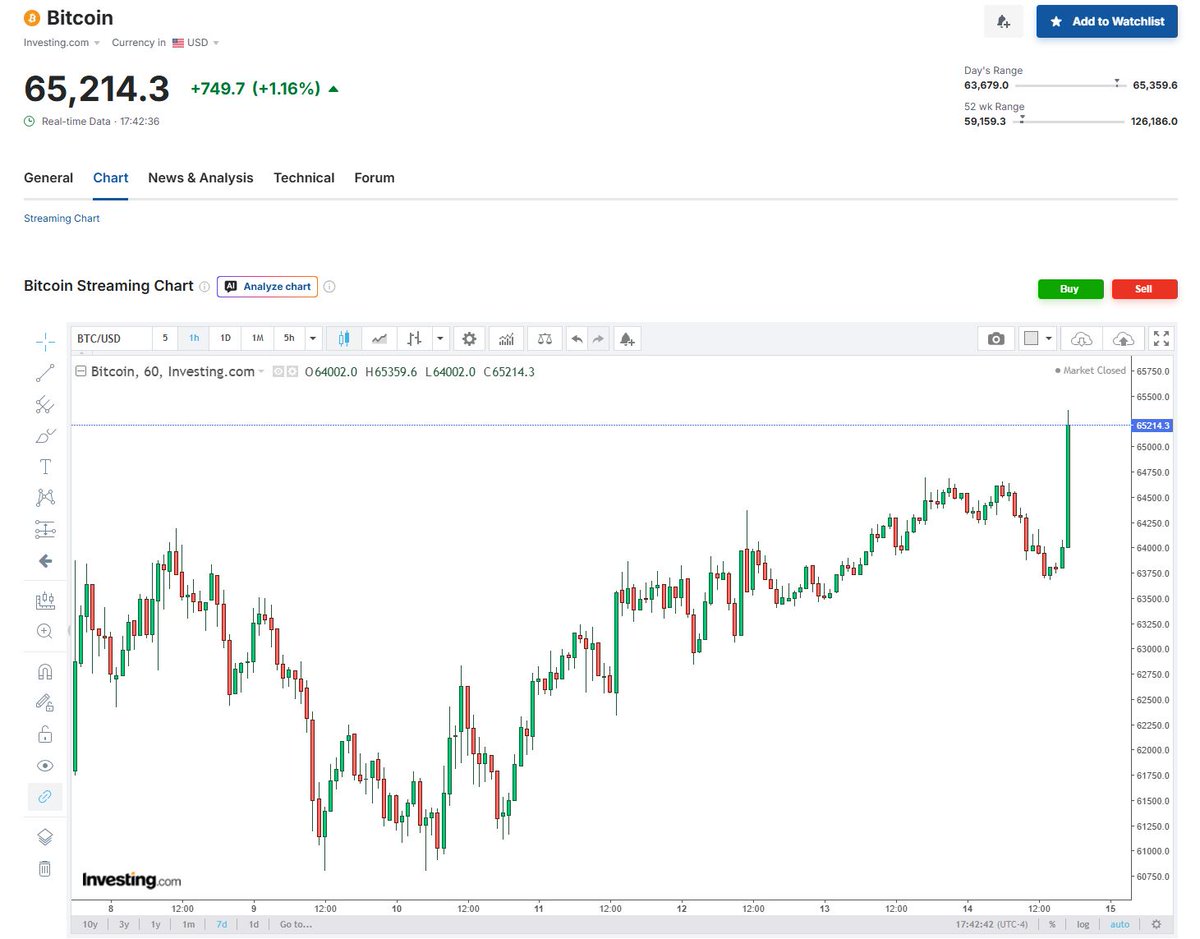Toggle percentage scale button
This screenshot has height=939, width=1200.
pos(1052,924)
